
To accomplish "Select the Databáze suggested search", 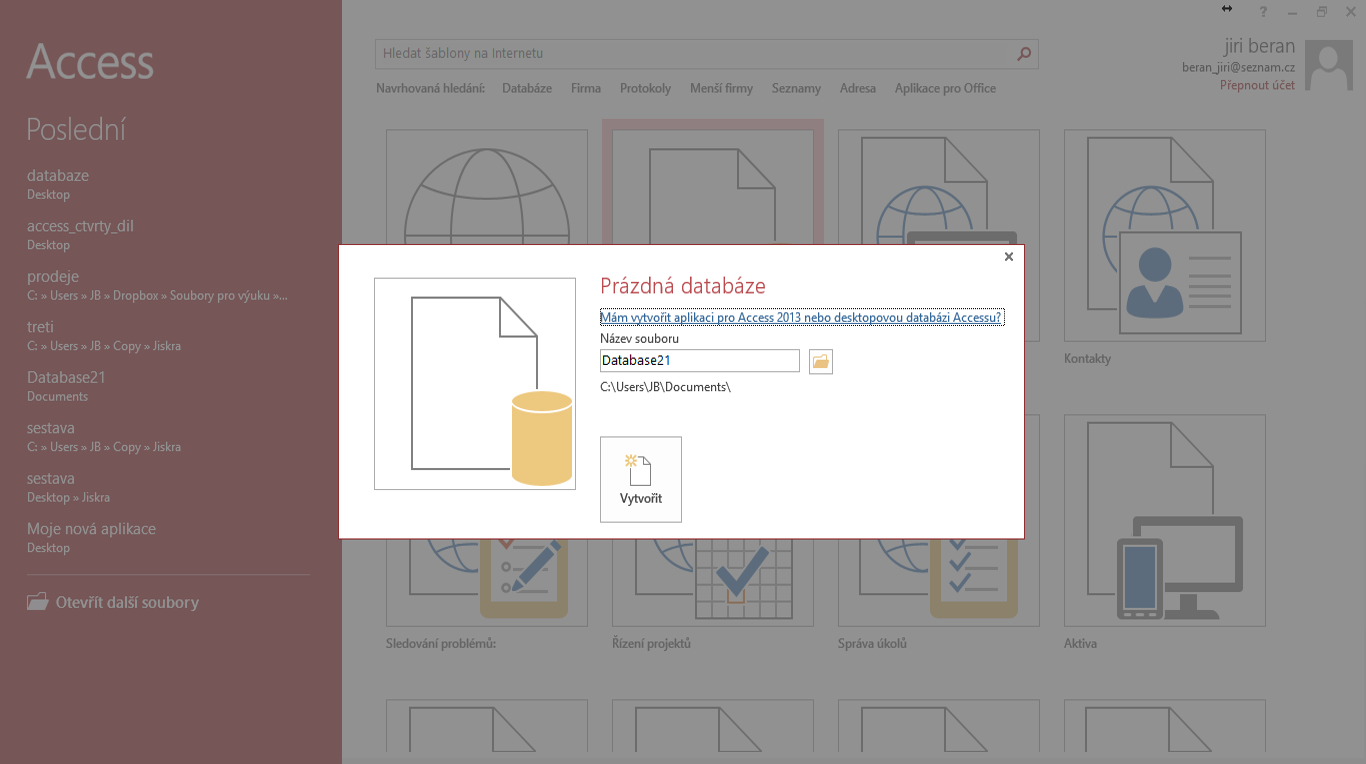I will pyautogui.click(x=527, y=88).
